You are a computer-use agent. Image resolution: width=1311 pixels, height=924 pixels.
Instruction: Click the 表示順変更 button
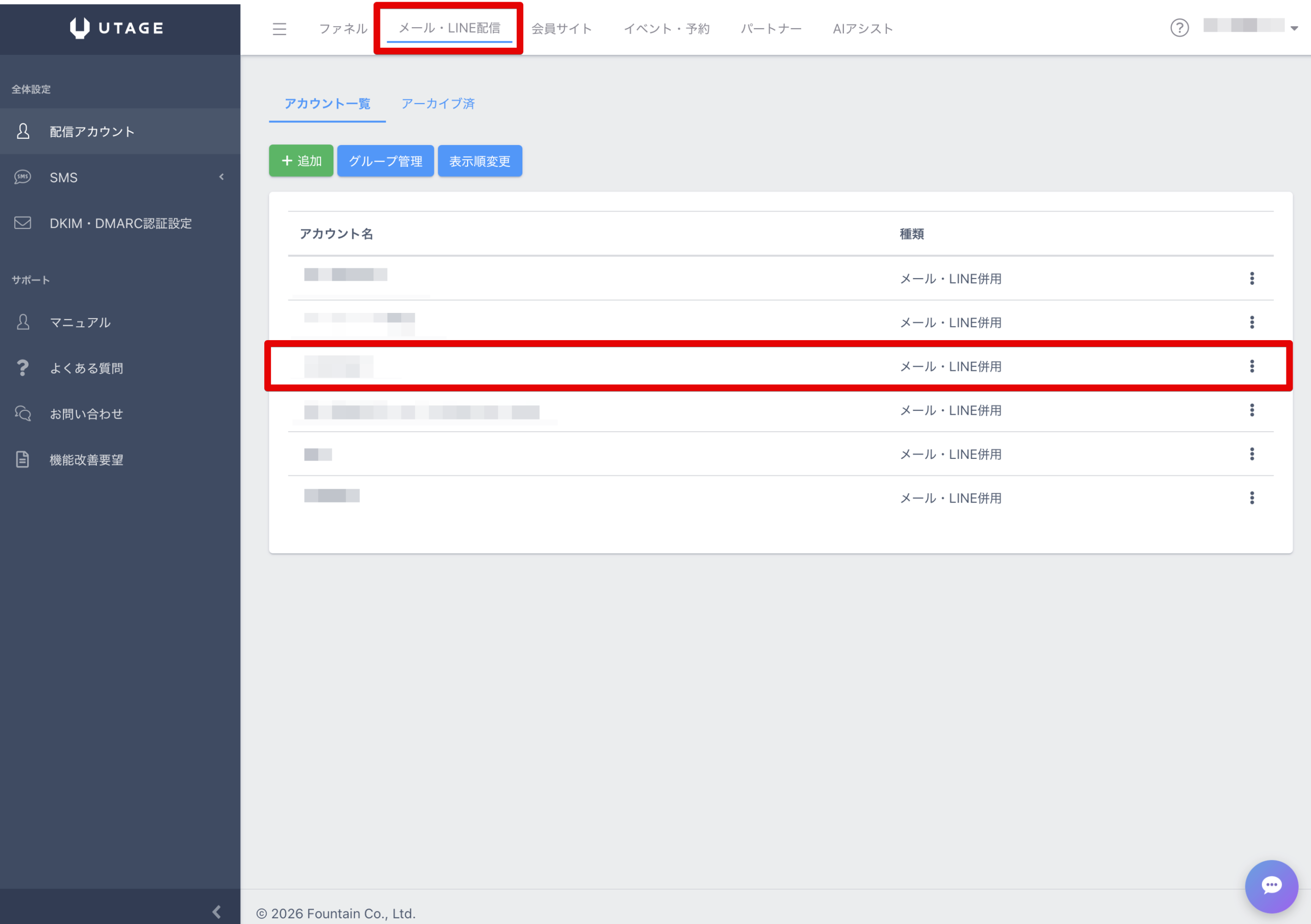coord(480,162)
